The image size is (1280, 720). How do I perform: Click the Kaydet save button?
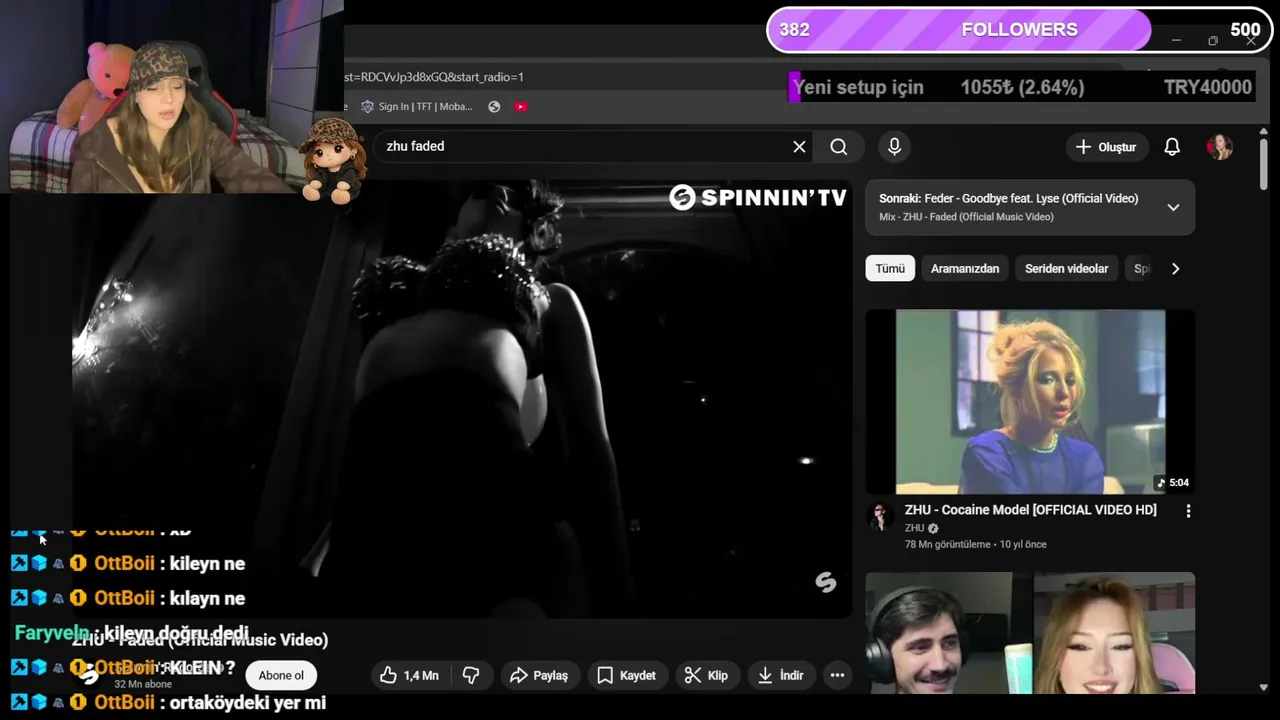tap(627, 676)
